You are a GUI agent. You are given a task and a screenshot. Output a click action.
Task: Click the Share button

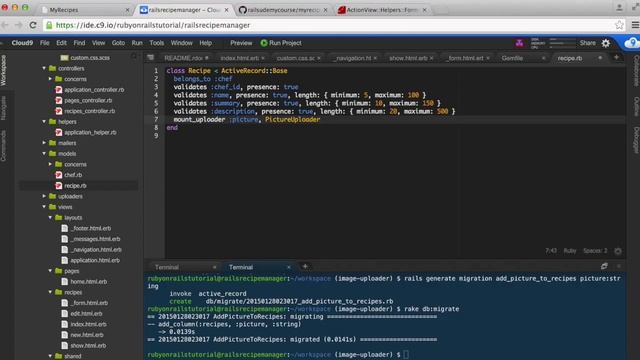pos(587,43)
